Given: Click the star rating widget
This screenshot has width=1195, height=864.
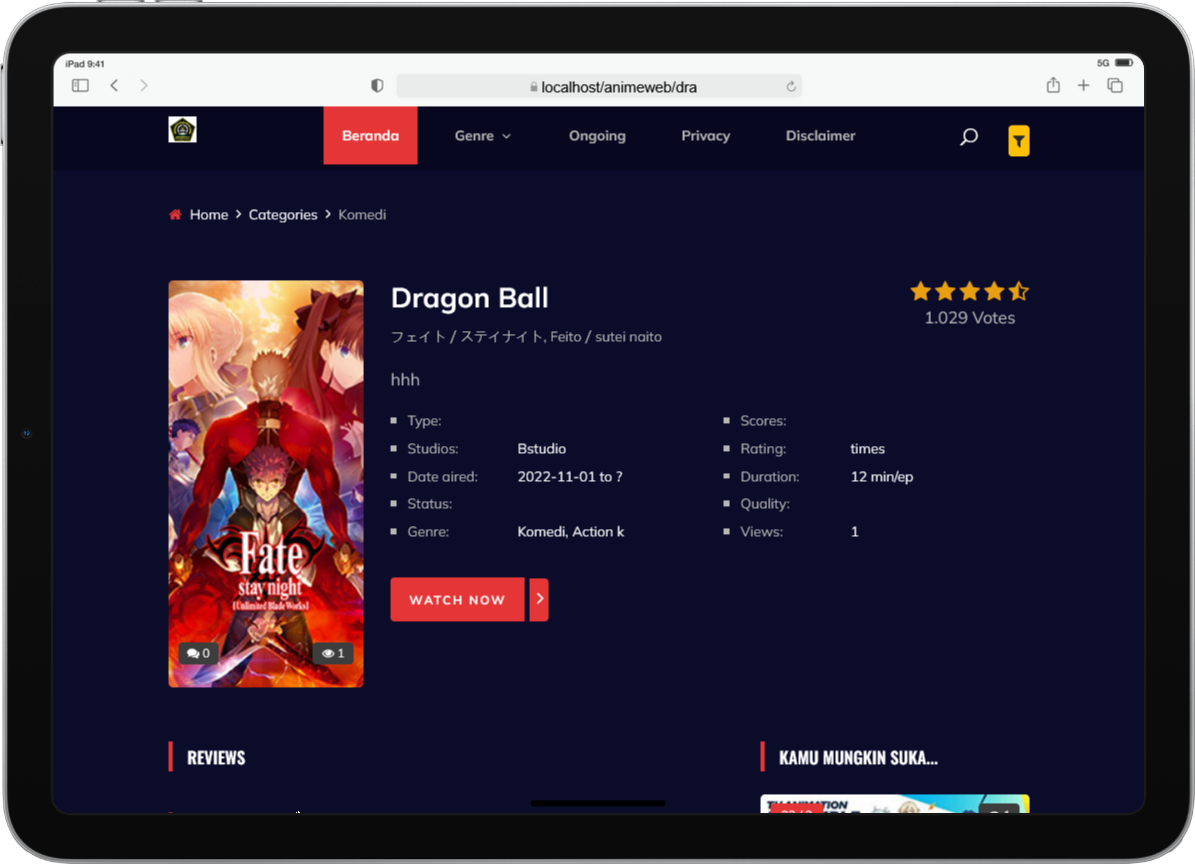Looking at the screenshot, I should [x=968, y=292].
